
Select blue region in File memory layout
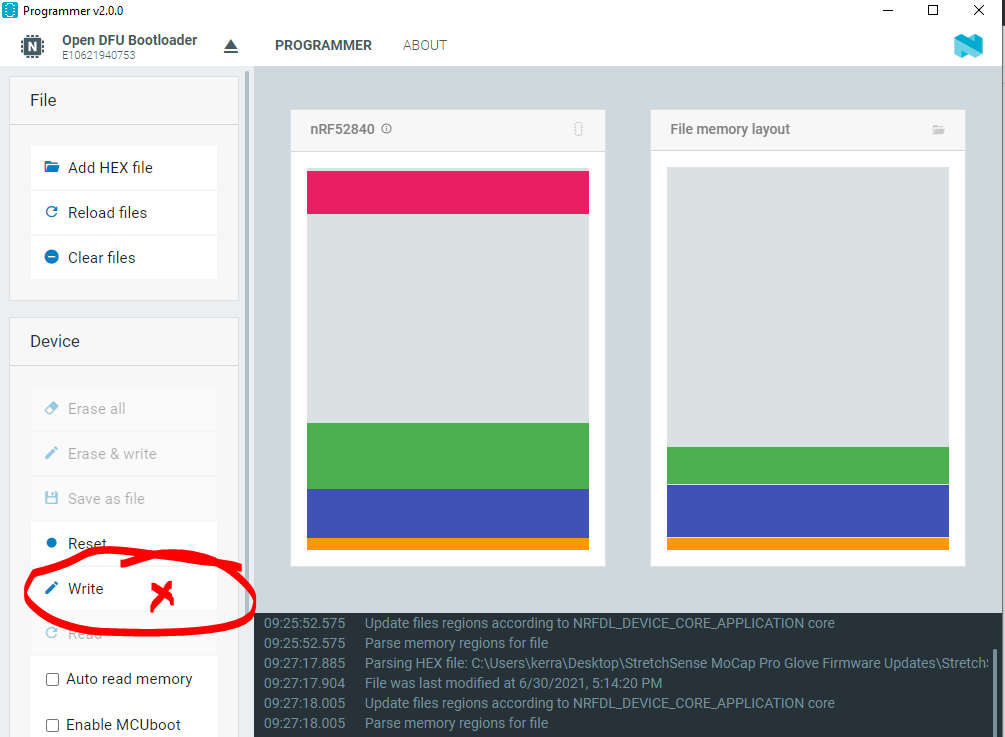[x=808, y=511]
